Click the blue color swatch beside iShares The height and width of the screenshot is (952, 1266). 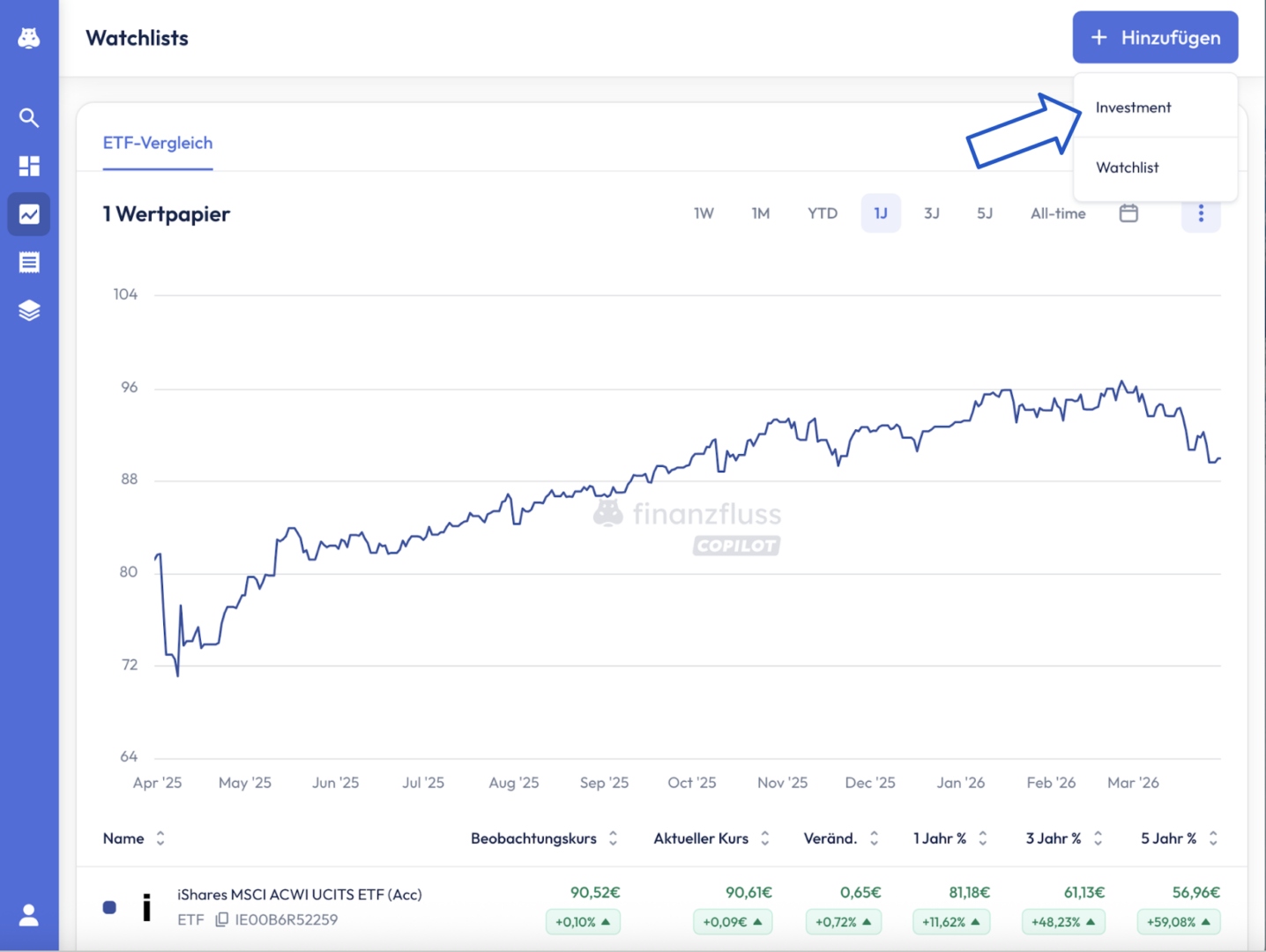click(109, 907)
